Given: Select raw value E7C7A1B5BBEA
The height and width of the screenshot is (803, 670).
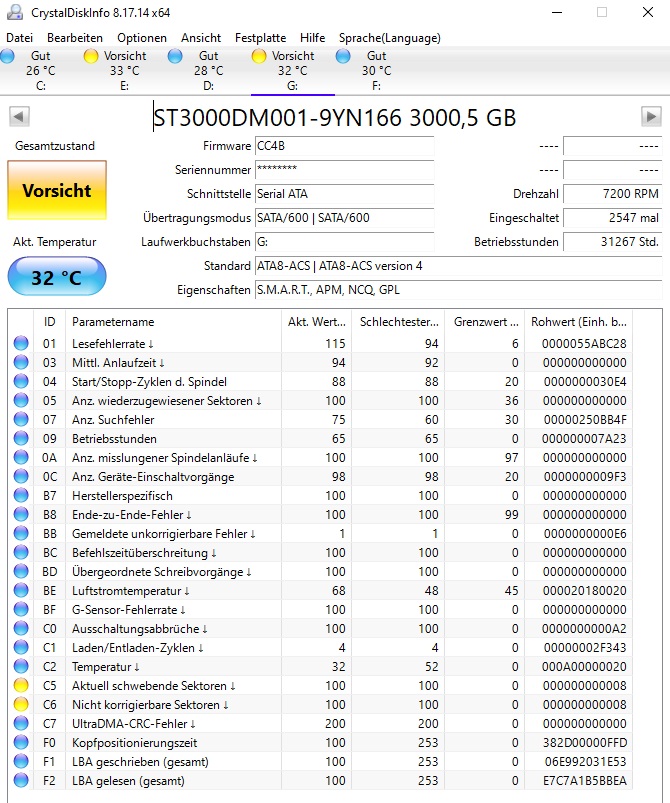Looking at the screenshot, I should pos(584,780).
